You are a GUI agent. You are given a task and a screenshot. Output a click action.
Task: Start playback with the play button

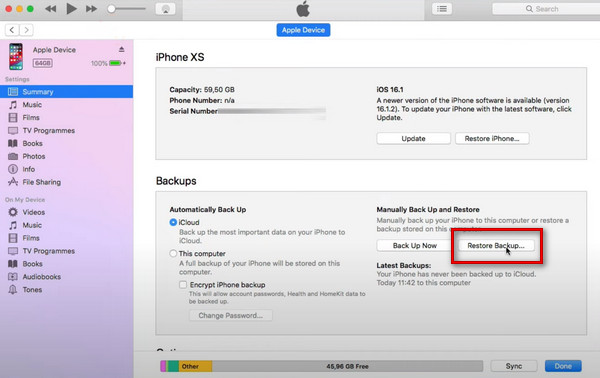click(x=71, y=8)
